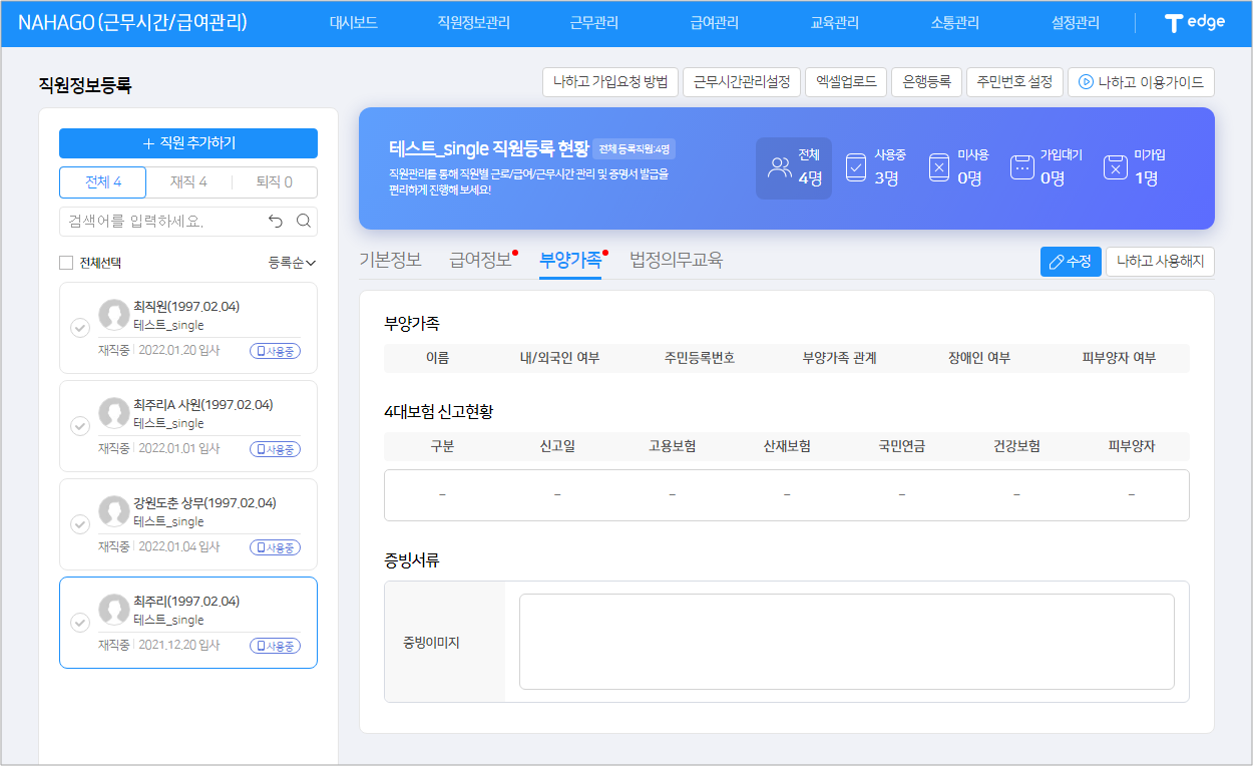Check the selection circle for 최직원
The width and height of the screenshot is (1253, 766).
point(80,328)
